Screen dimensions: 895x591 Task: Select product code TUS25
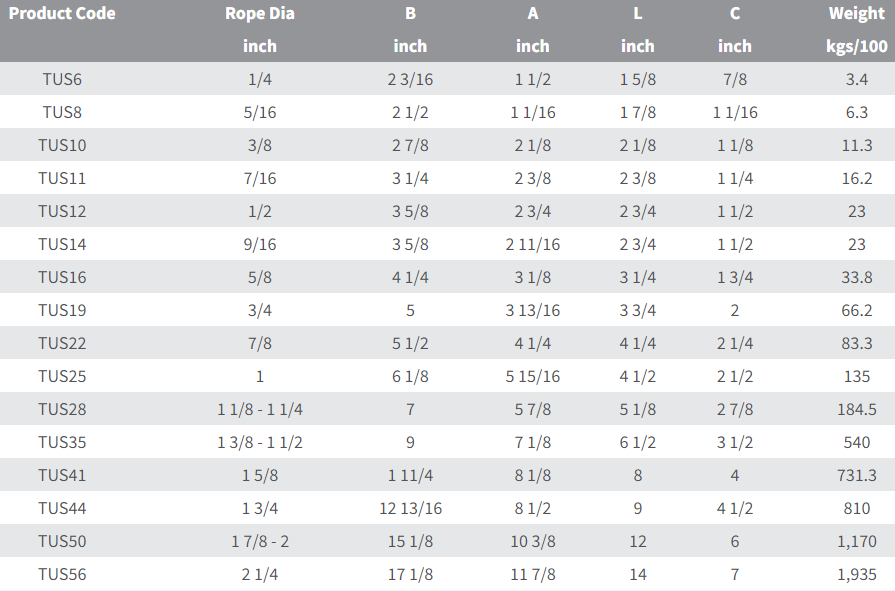pos(62,377)
